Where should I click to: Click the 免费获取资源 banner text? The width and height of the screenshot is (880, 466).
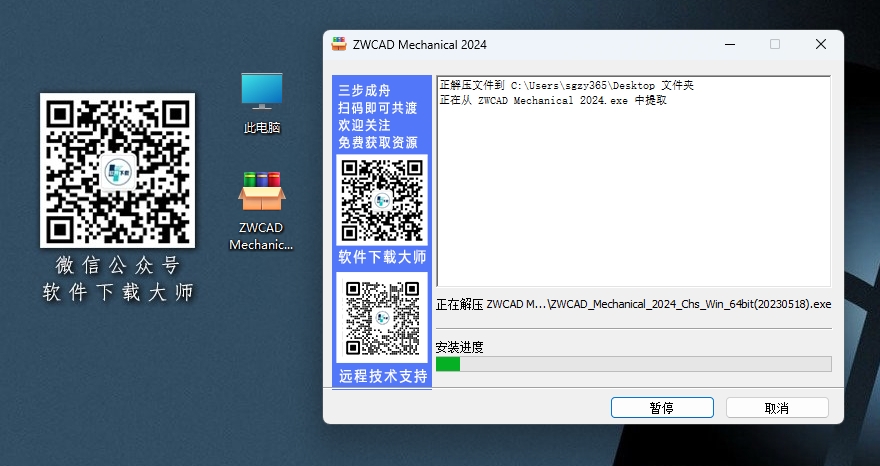378,143
